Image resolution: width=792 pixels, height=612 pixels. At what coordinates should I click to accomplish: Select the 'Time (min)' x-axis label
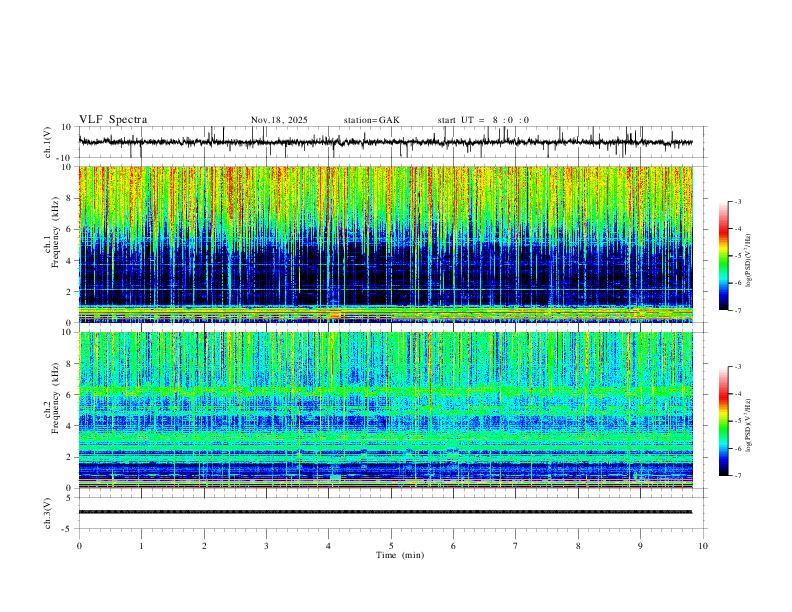pos(400,555)
